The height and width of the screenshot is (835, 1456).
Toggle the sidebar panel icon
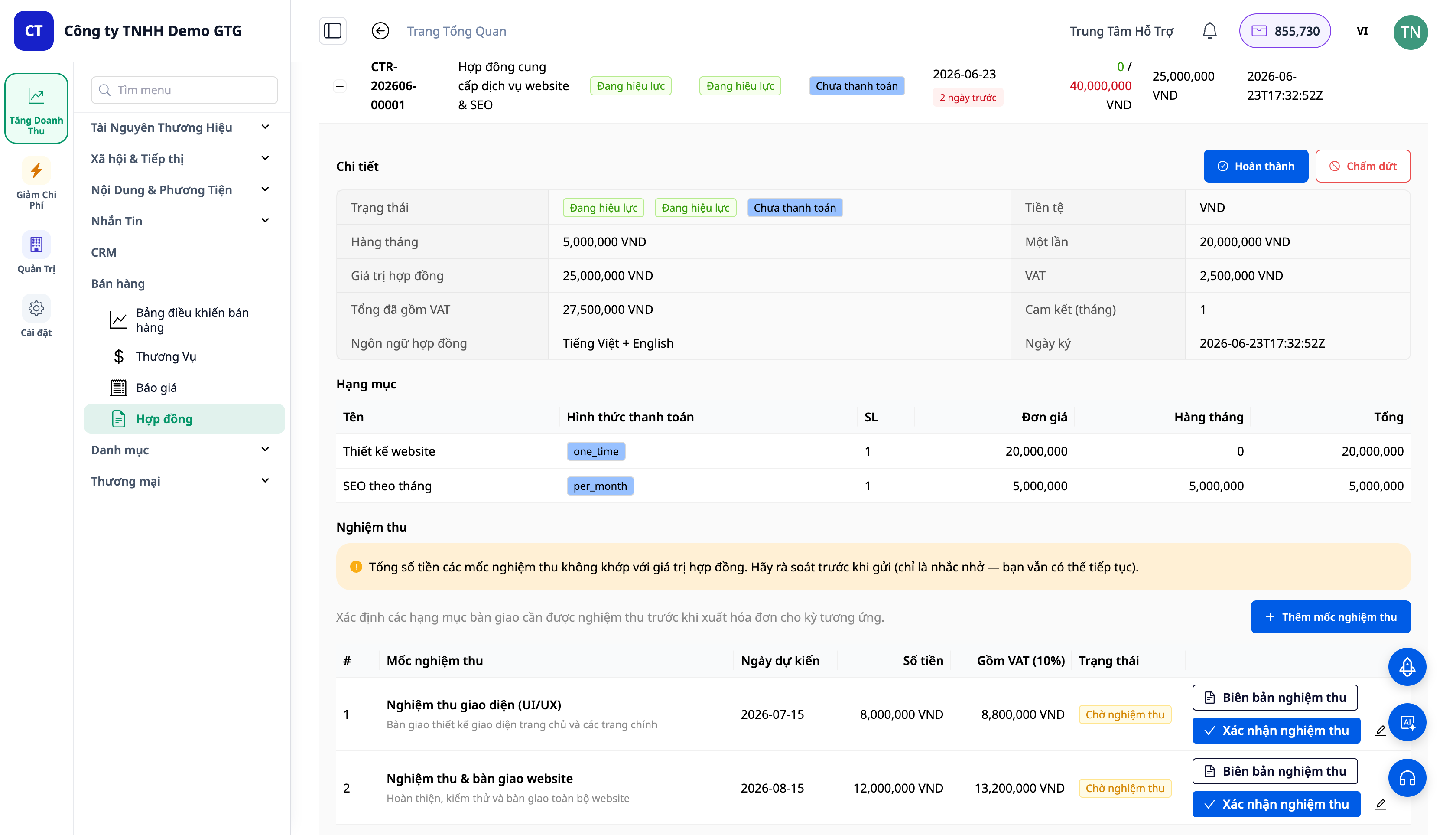pos(332,31)
